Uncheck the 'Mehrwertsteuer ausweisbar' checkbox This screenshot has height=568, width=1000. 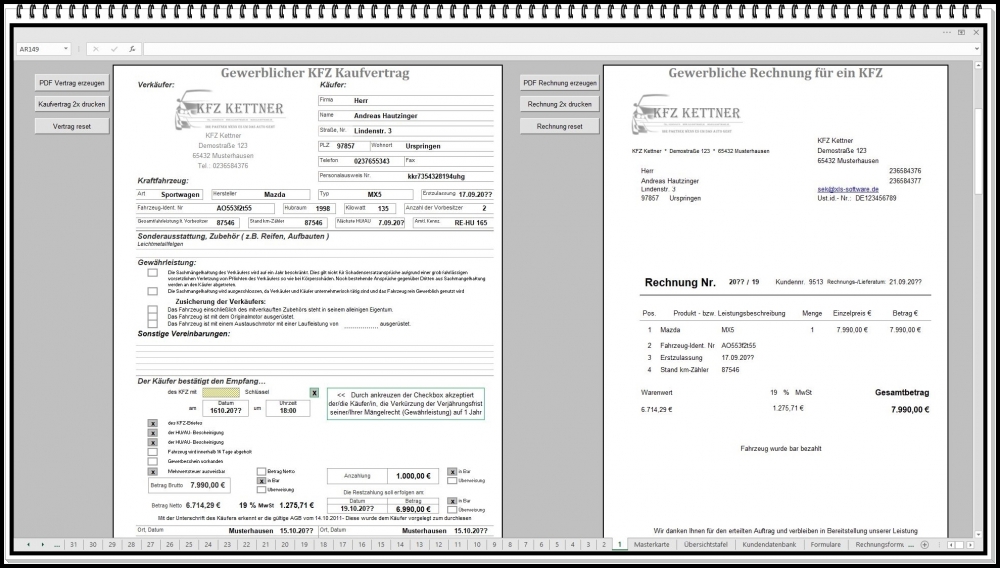point(152,472)
